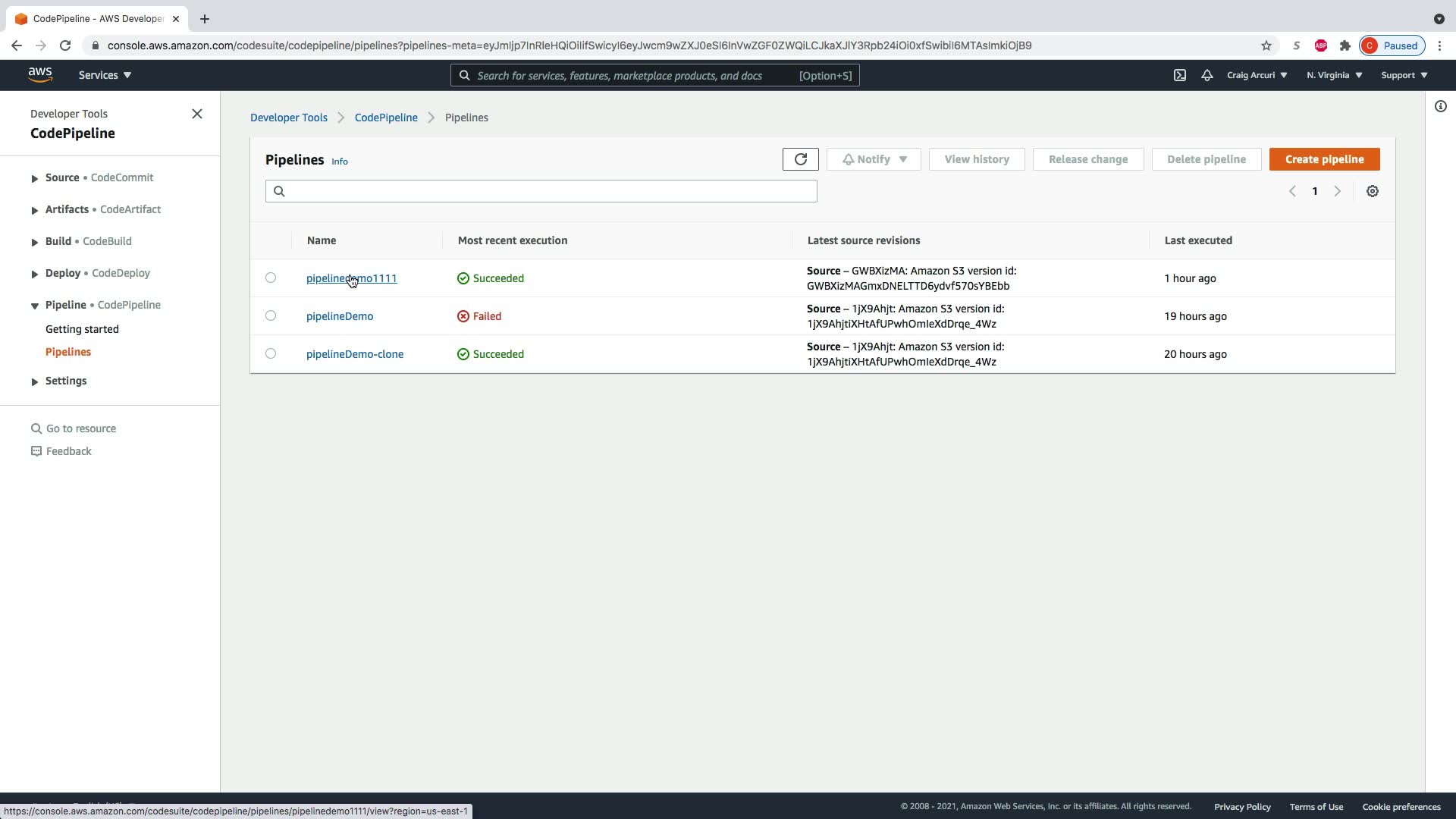Open the pipelineDemo-clone pipeline link
1456x819 pixels.
(354, 354)
